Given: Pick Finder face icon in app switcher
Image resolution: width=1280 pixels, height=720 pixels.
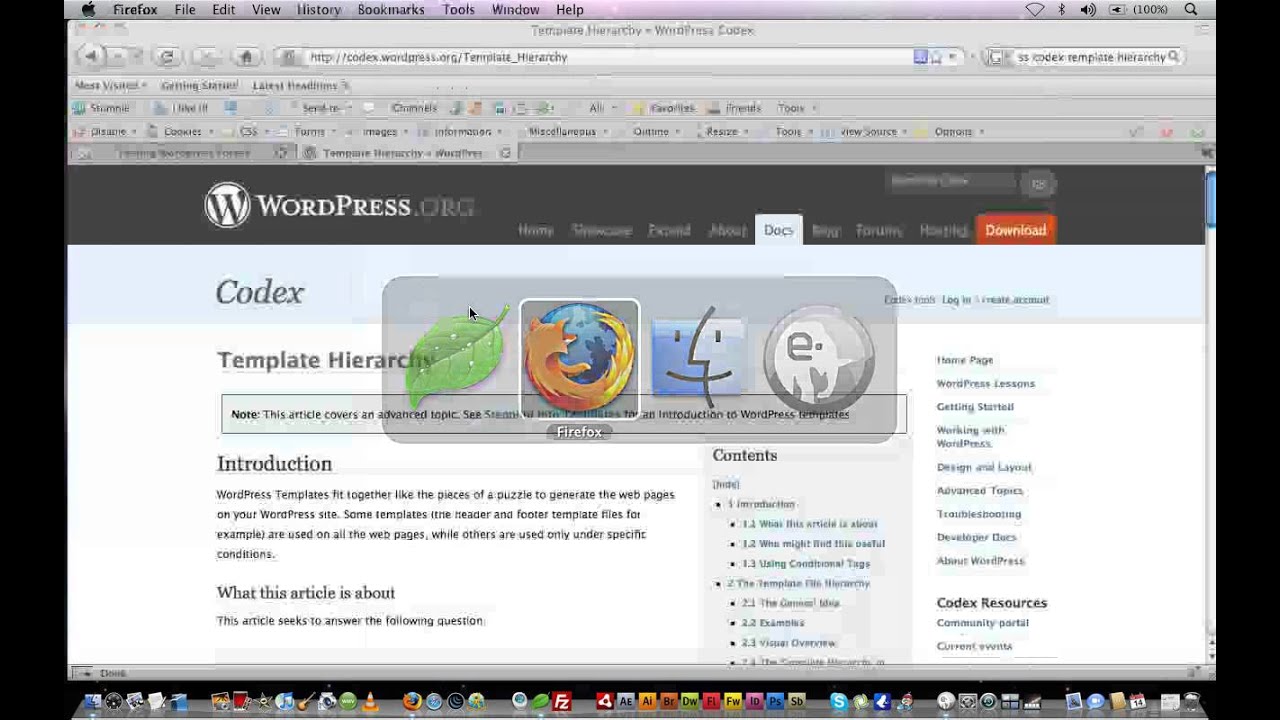Looking at the screenshot, I should coord(698,358).
